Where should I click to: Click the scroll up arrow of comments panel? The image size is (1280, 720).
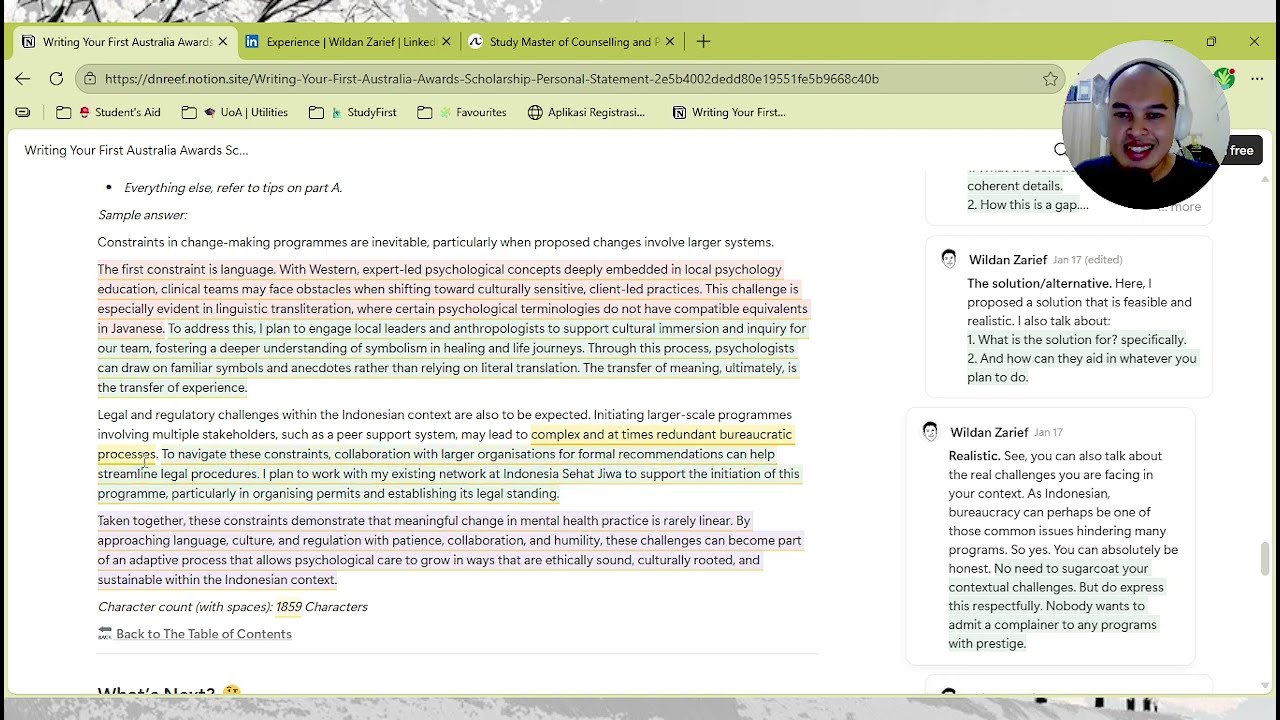[1265, 179]
